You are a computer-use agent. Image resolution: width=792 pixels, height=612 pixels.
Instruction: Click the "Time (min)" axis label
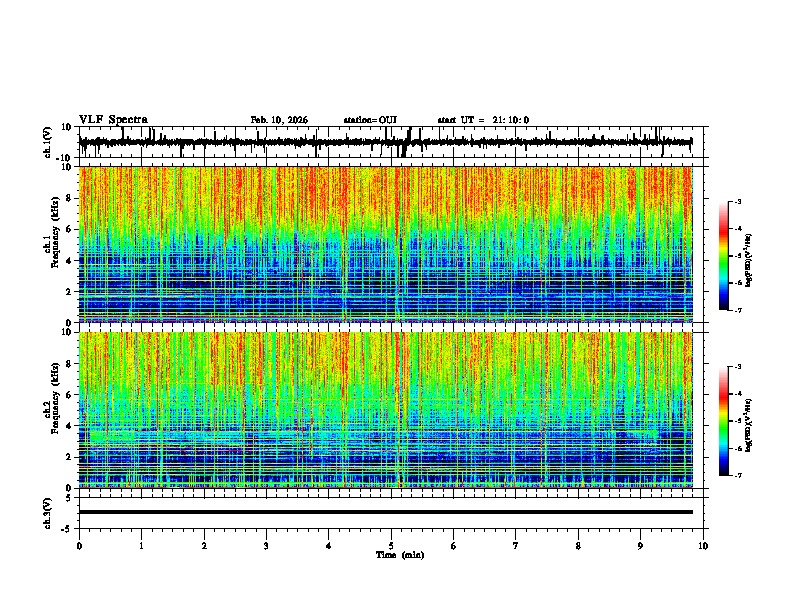[400, 555]
